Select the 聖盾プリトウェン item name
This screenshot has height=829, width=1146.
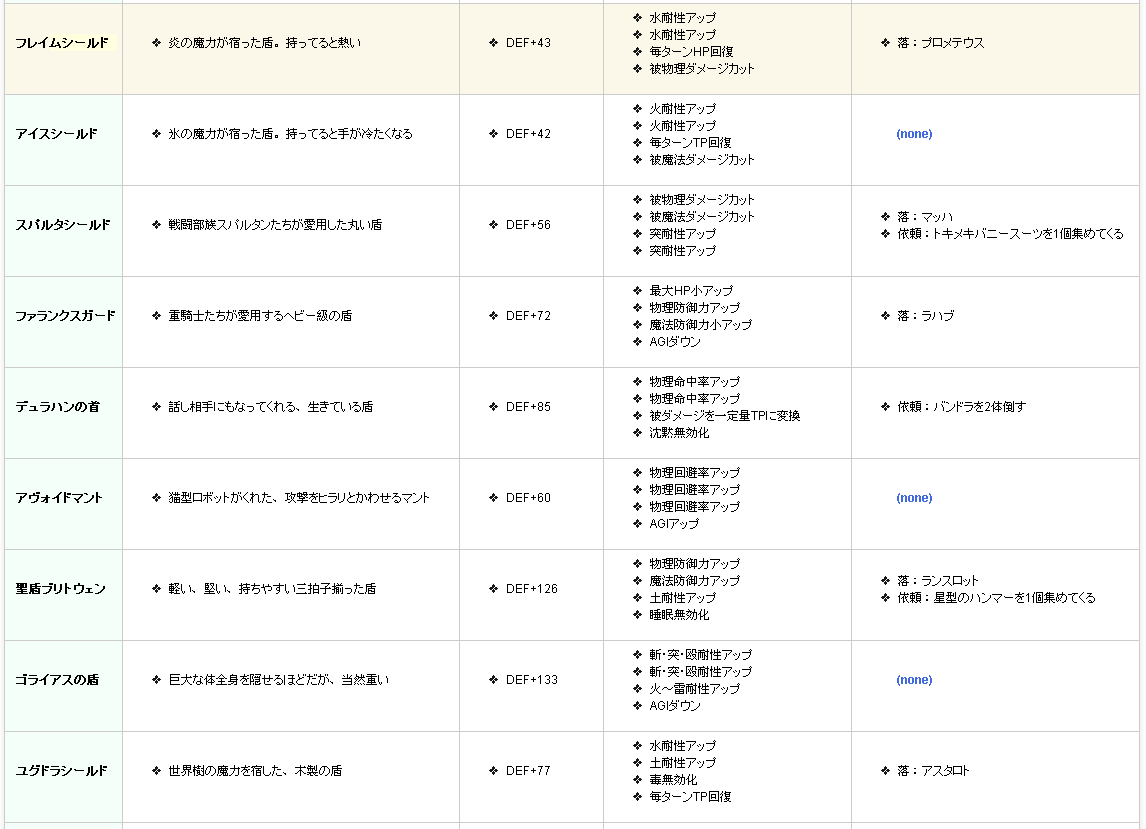[x=60, y=589]
